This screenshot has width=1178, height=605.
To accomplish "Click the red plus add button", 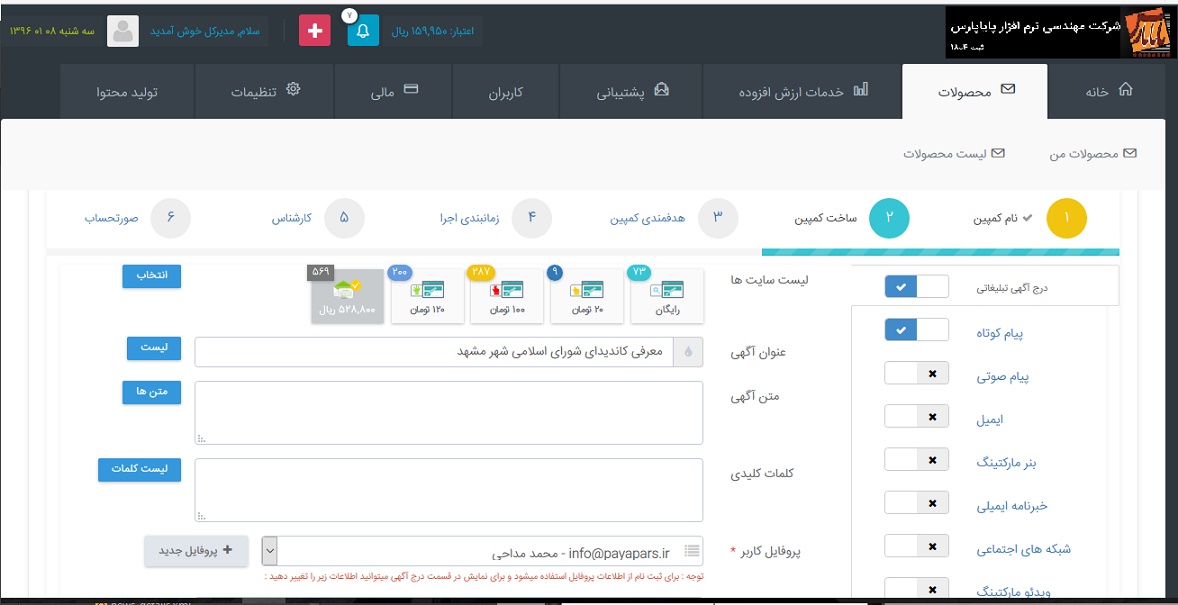I will point(315,31).
